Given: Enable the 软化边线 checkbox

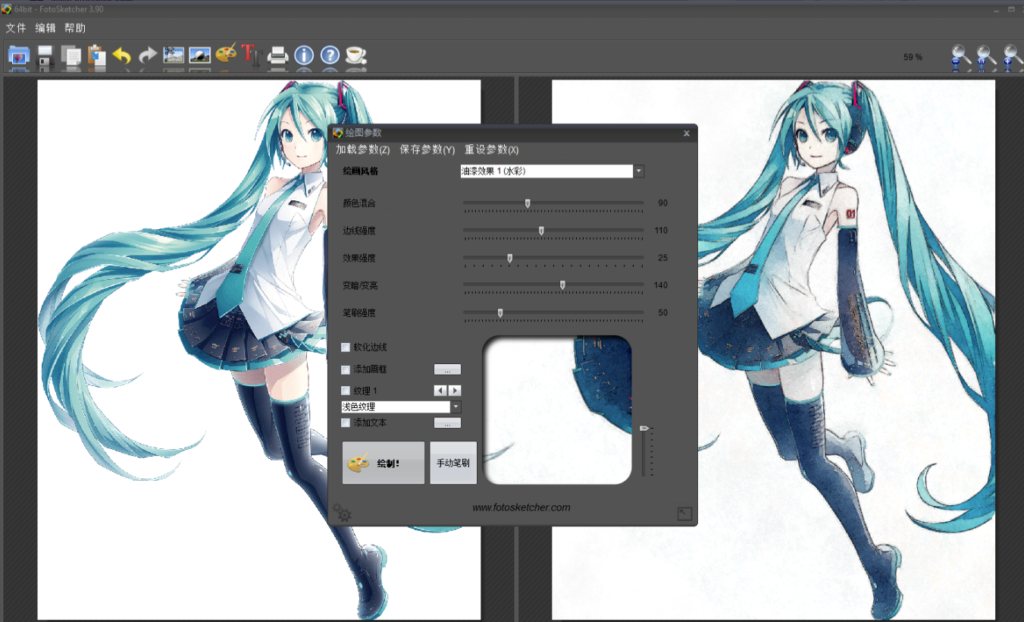Looking at the screenshot, I should pos(346,347).
